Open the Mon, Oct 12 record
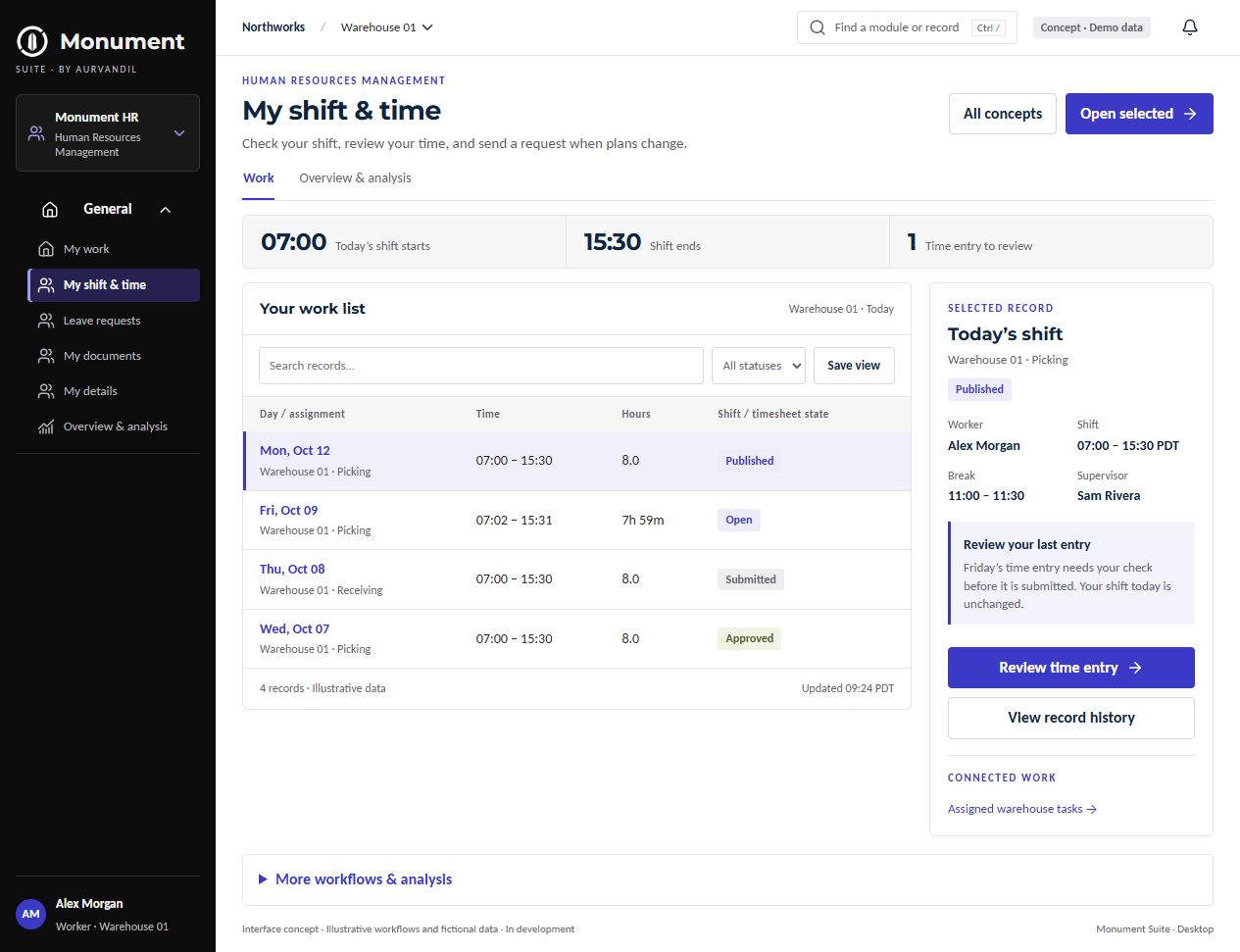Image resolution: width=1240 pixels, height=952 pixels. point(295,451)
